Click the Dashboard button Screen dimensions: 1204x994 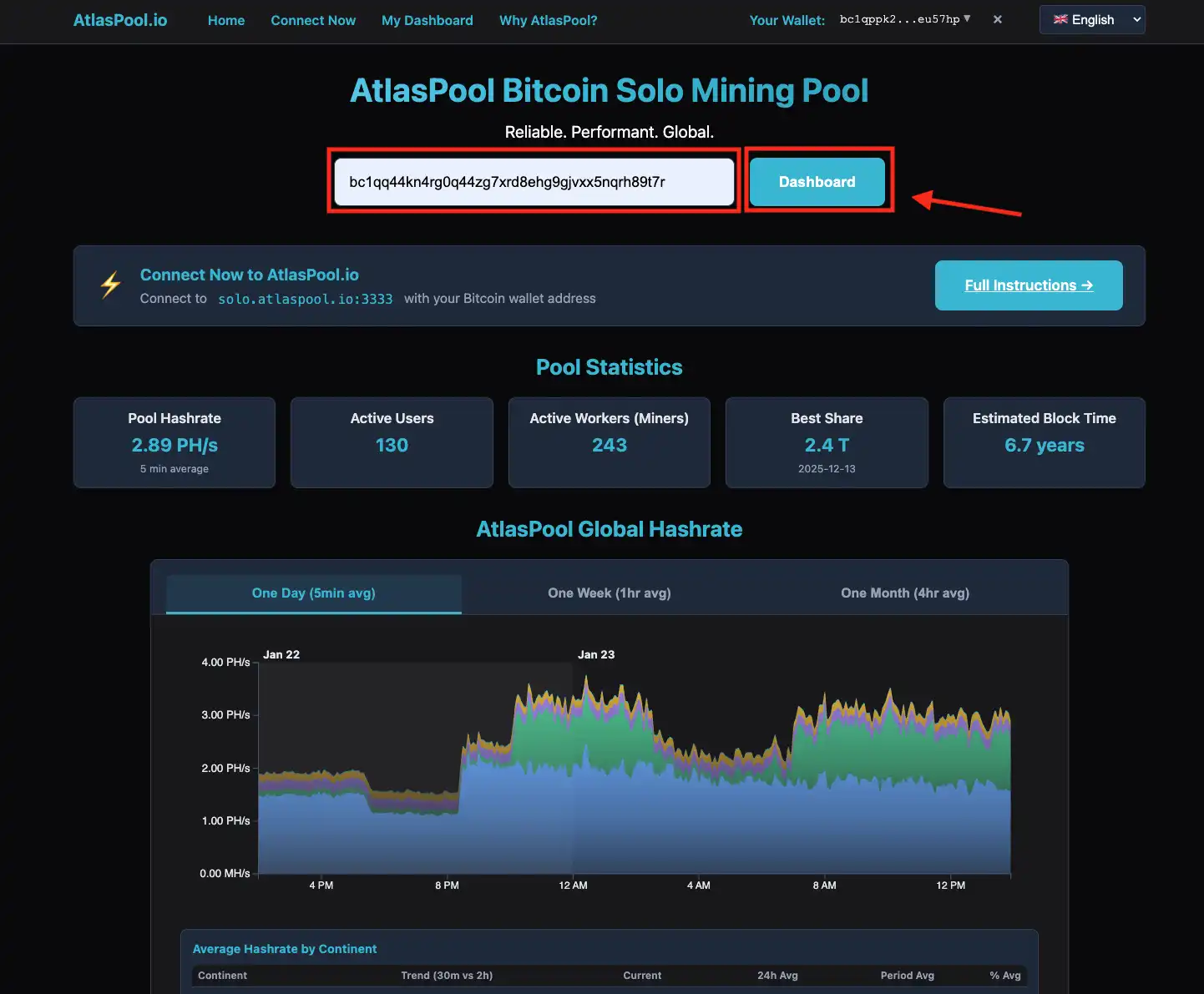click(x=817, y=182)
